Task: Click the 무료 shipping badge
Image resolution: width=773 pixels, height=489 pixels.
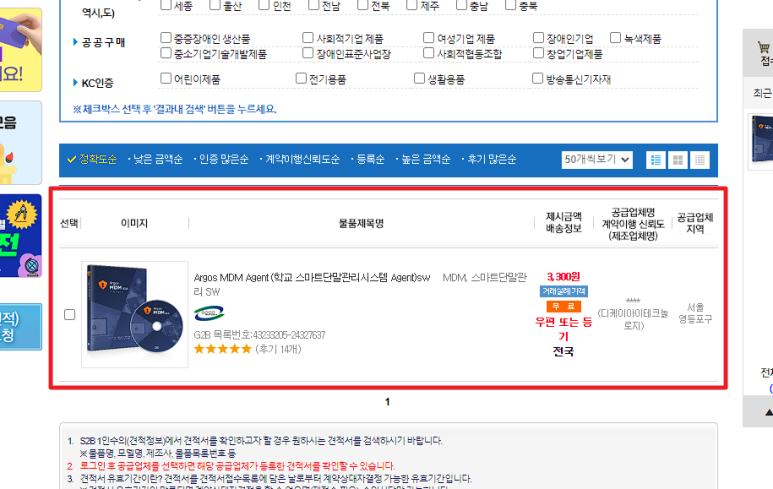Action: [563, 306]
